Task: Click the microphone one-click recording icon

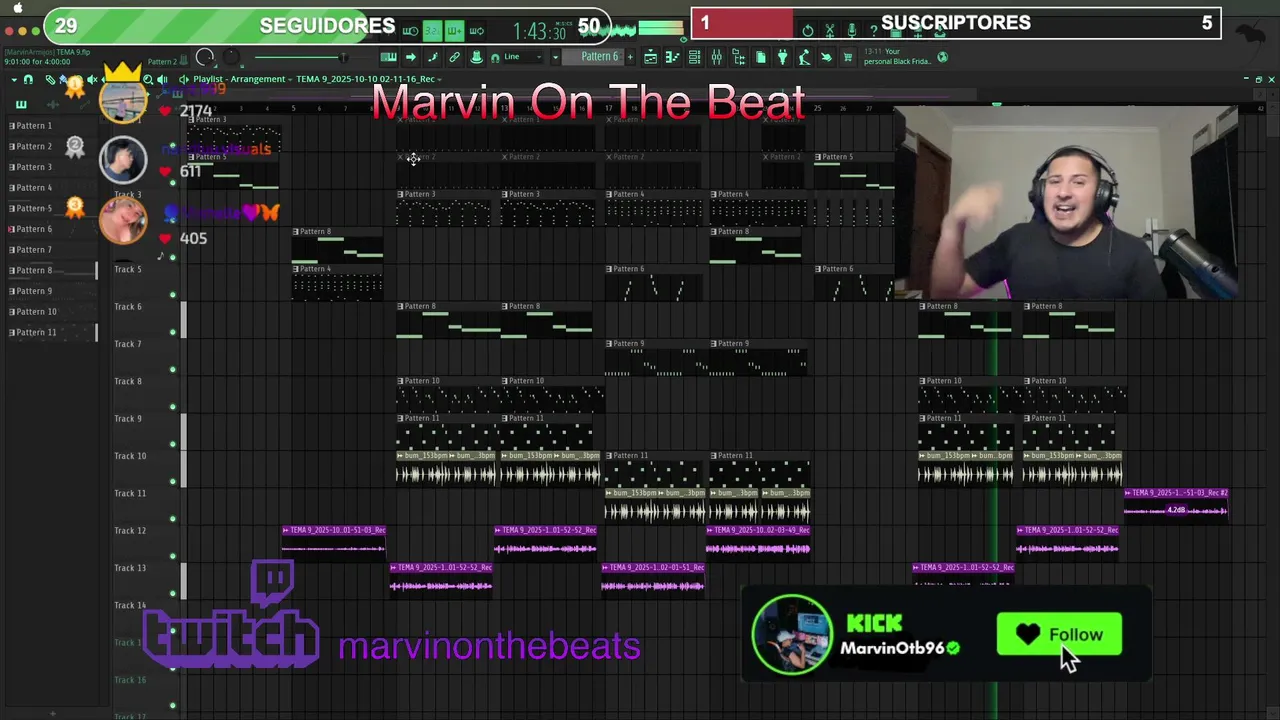Action: 852,31
